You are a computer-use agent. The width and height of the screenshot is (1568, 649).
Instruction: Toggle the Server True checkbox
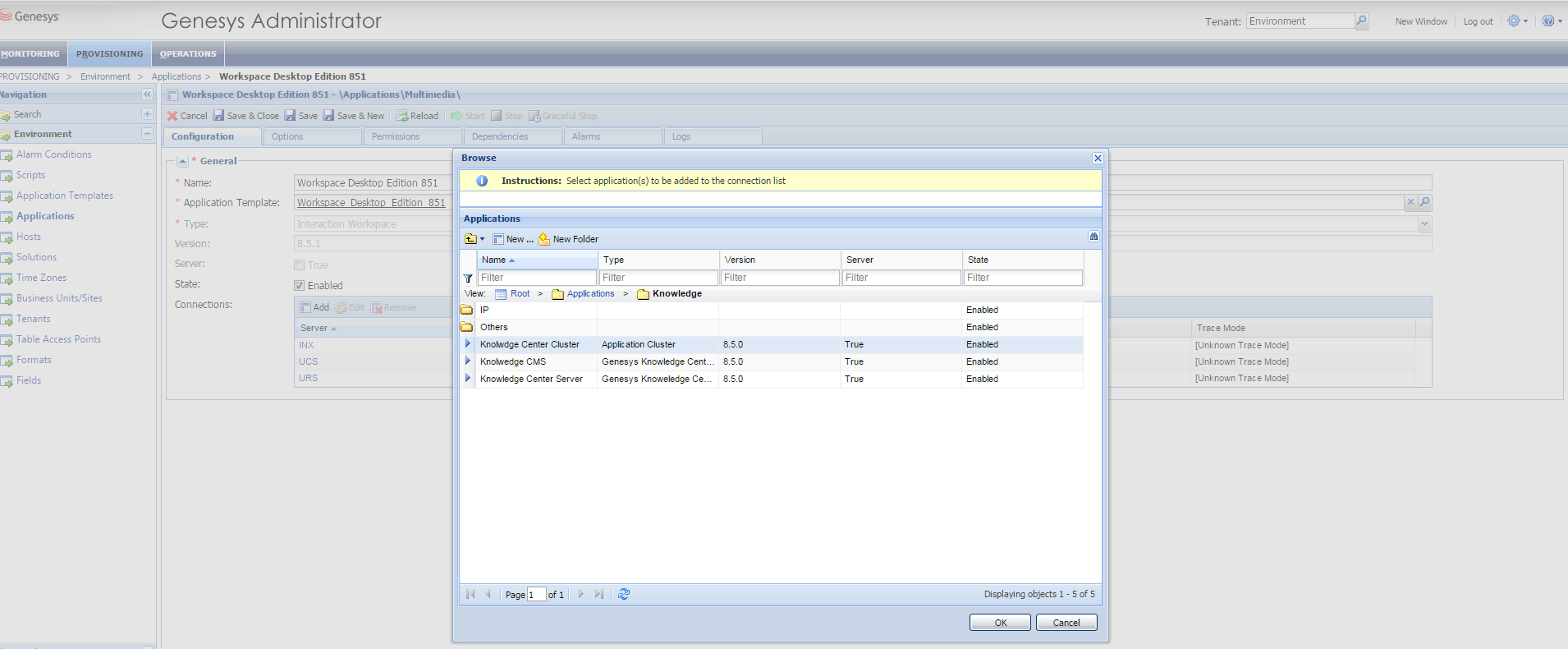tap(300, 265)
